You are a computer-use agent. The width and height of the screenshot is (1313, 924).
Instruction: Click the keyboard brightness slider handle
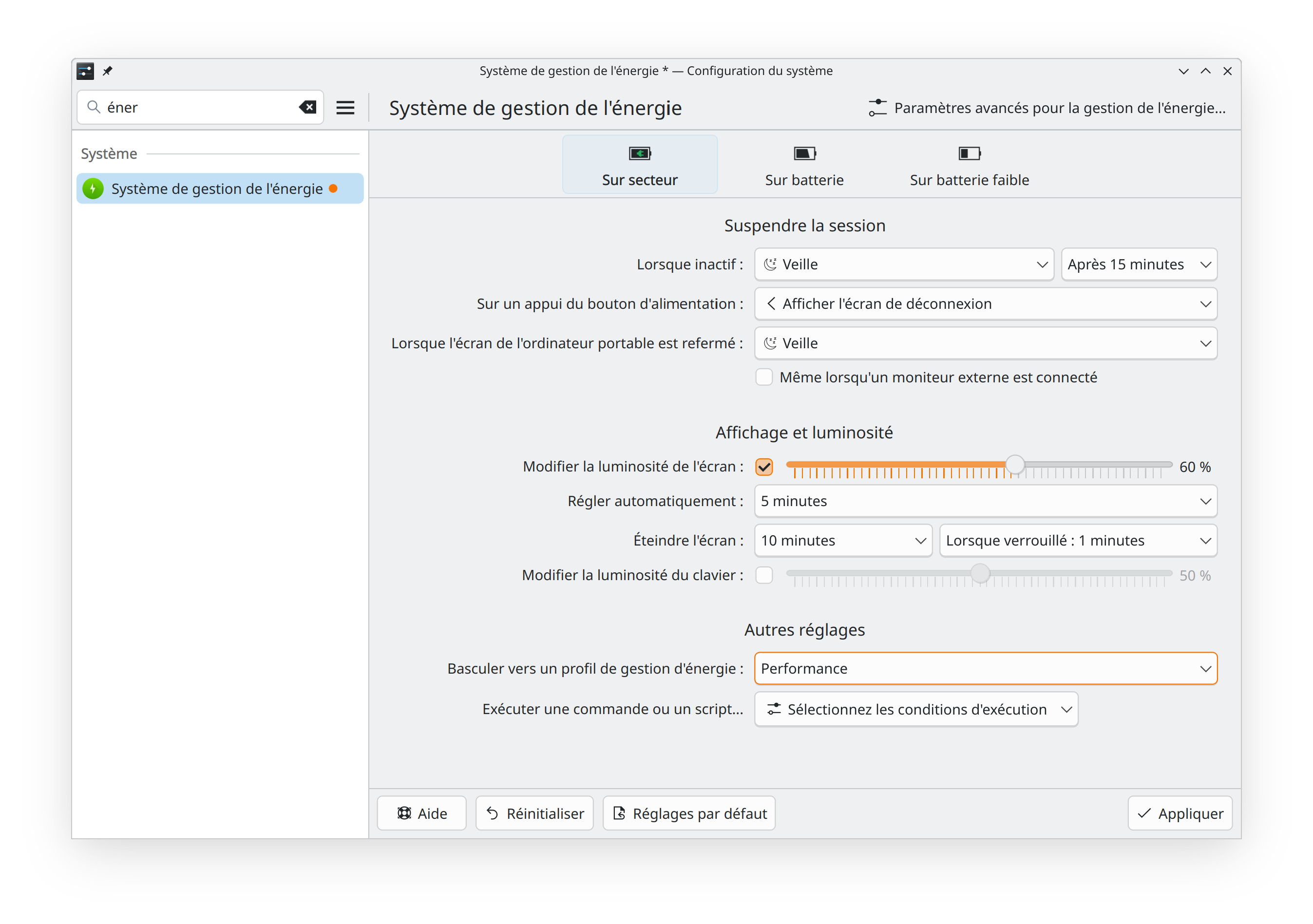click(x=980, y=573)
